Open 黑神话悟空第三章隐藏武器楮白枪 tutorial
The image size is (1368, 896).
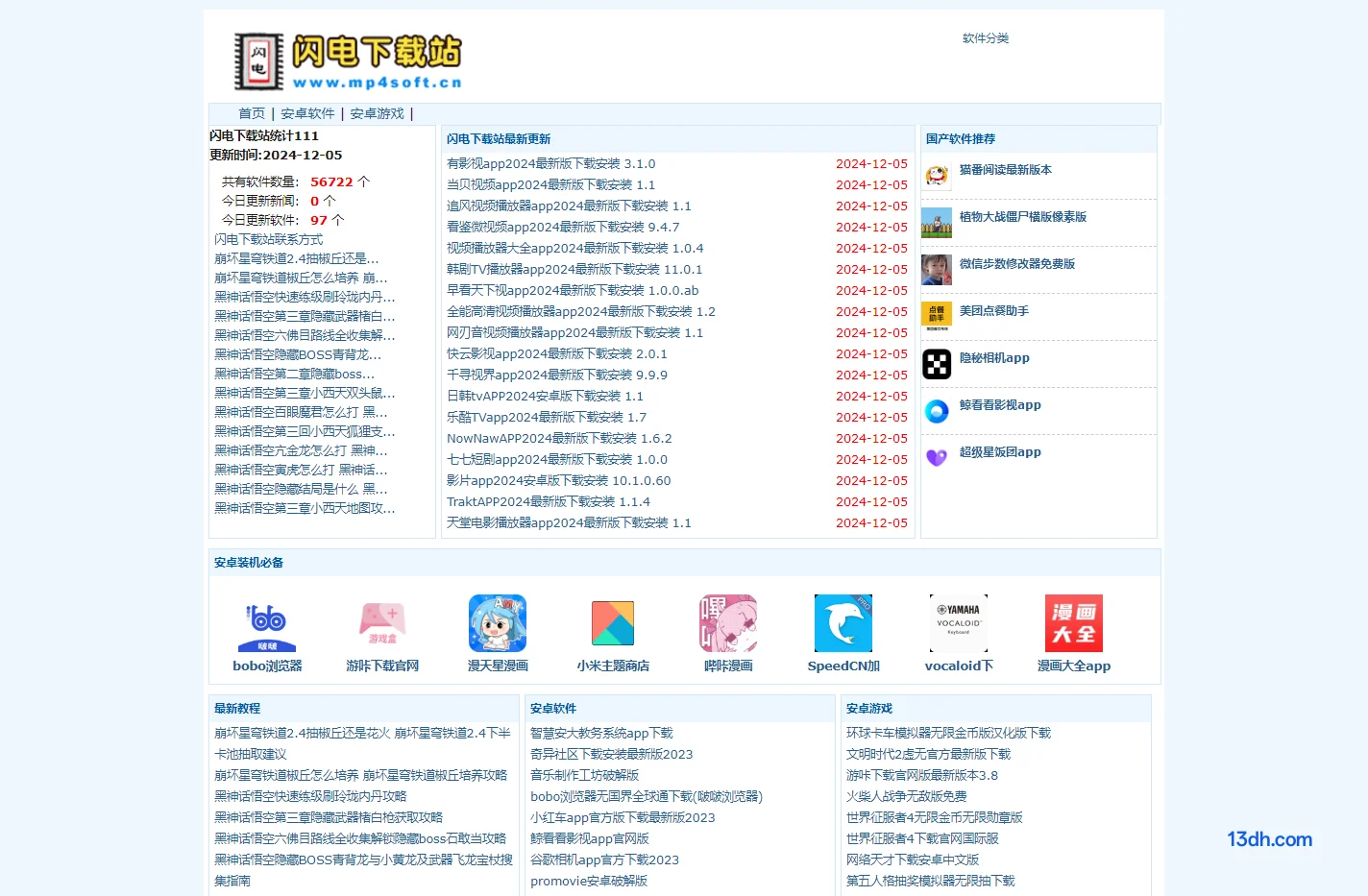329,817
